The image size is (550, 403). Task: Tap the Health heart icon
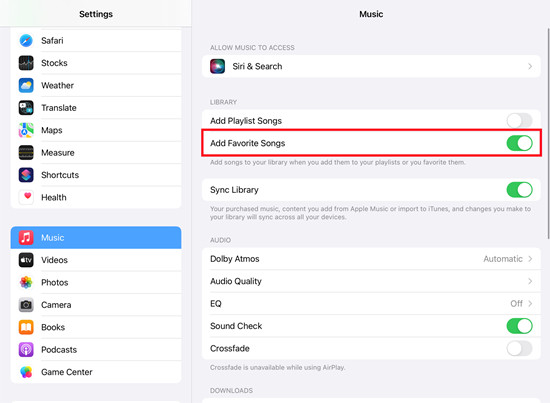pyautogui.click(x=26, y=197)
